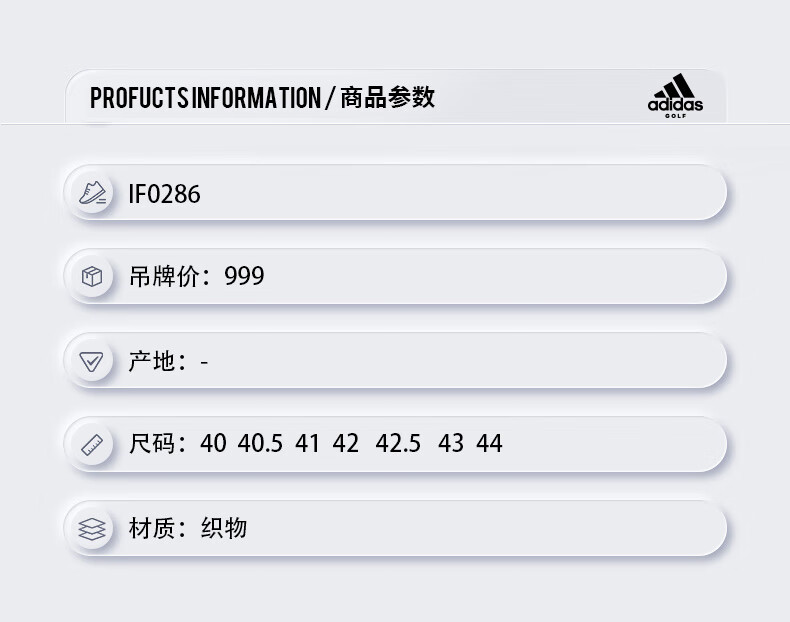Choose size 44
The image size is (790, 622).
click(x=489, y=444)
